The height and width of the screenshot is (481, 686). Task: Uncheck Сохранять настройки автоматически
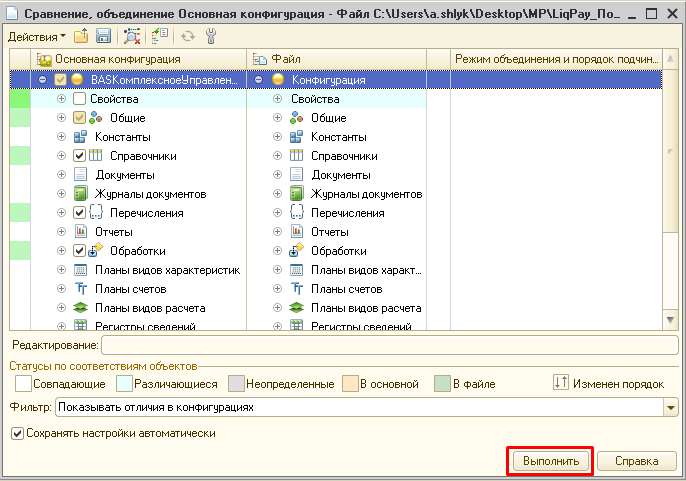17,433
